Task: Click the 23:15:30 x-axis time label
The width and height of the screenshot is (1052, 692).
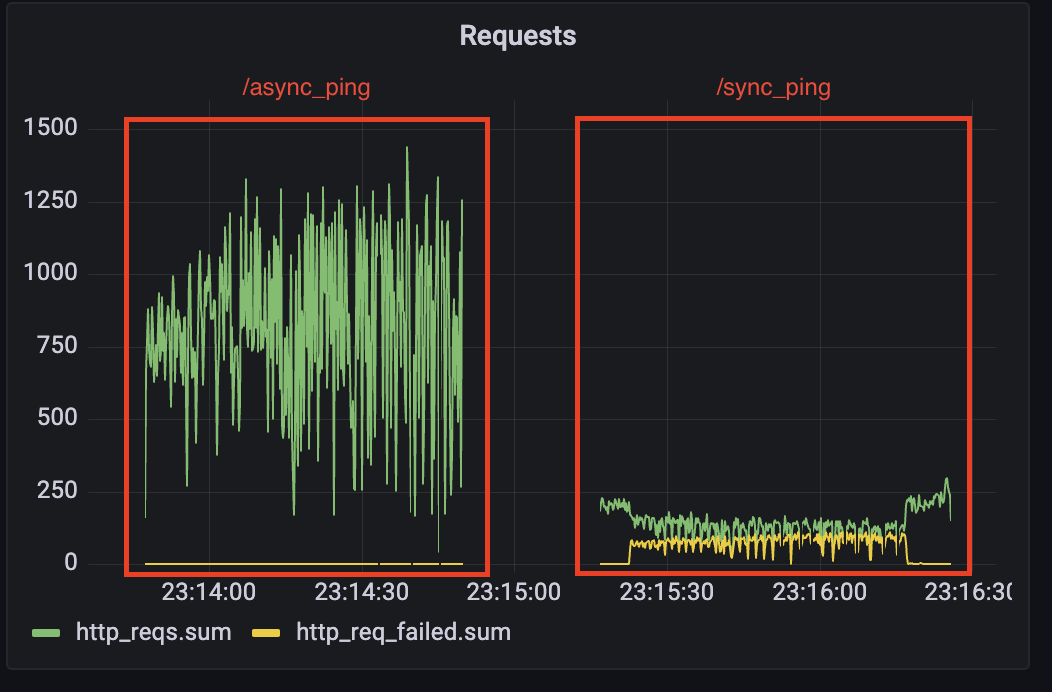Action: pyautogui.click(x=666, y=592)
